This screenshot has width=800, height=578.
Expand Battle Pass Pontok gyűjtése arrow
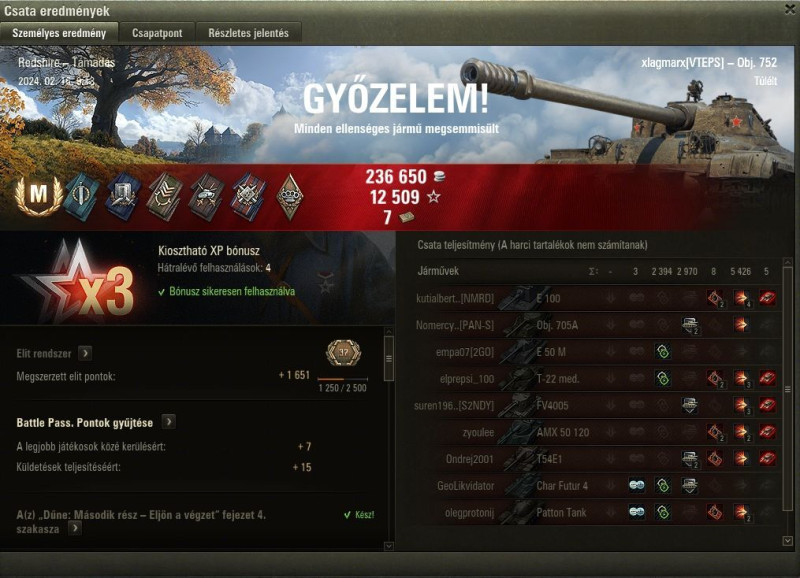point(168,422)
